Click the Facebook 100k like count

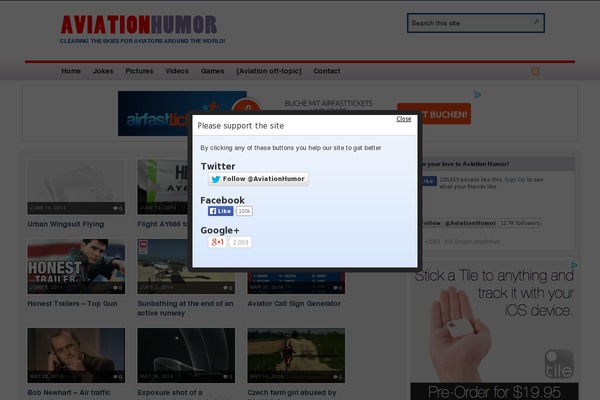[244, 211]
